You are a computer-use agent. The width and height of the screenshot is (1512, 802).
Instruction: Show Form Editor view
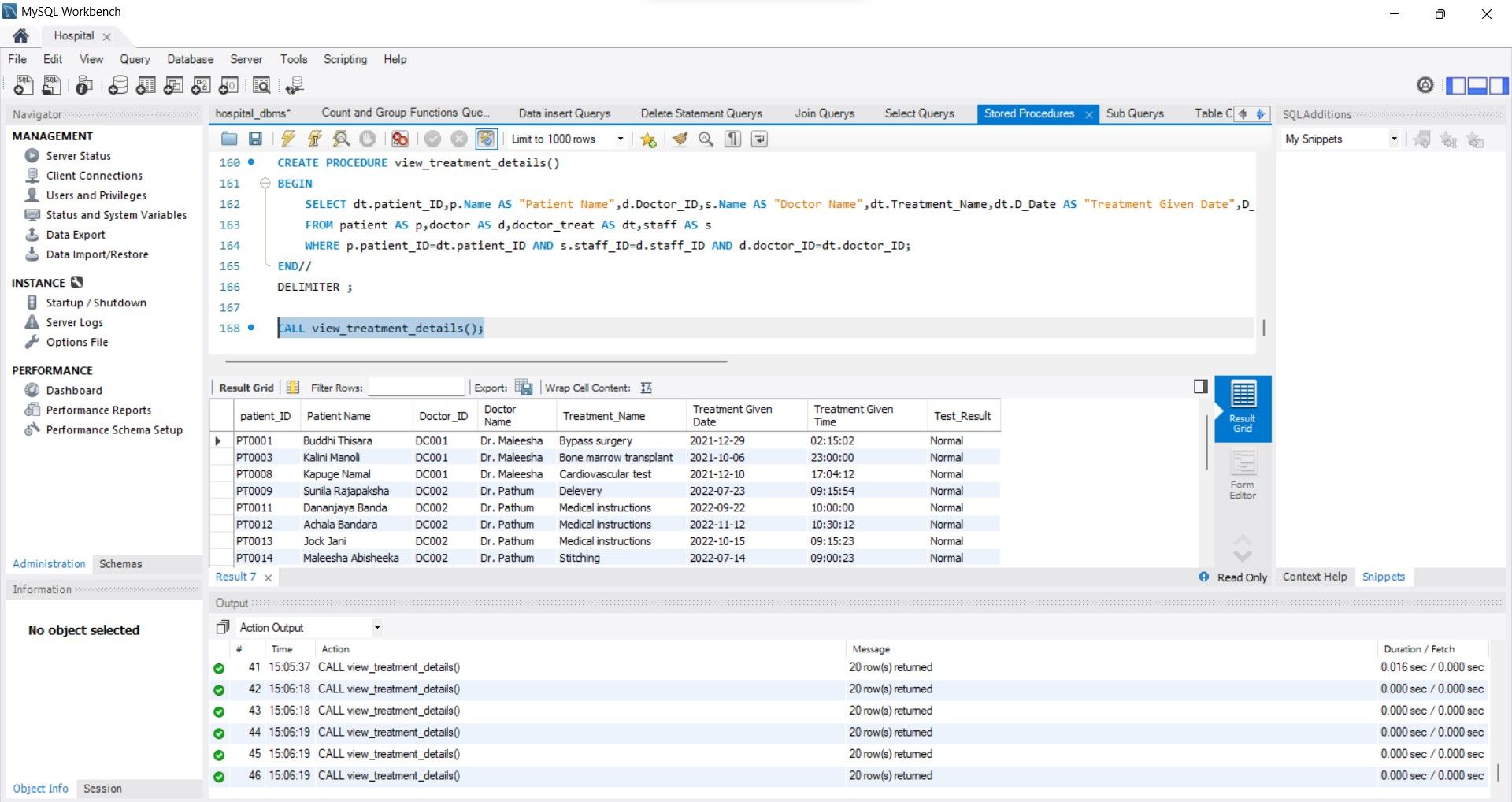pyautogui.click(x=1243, y=475)
